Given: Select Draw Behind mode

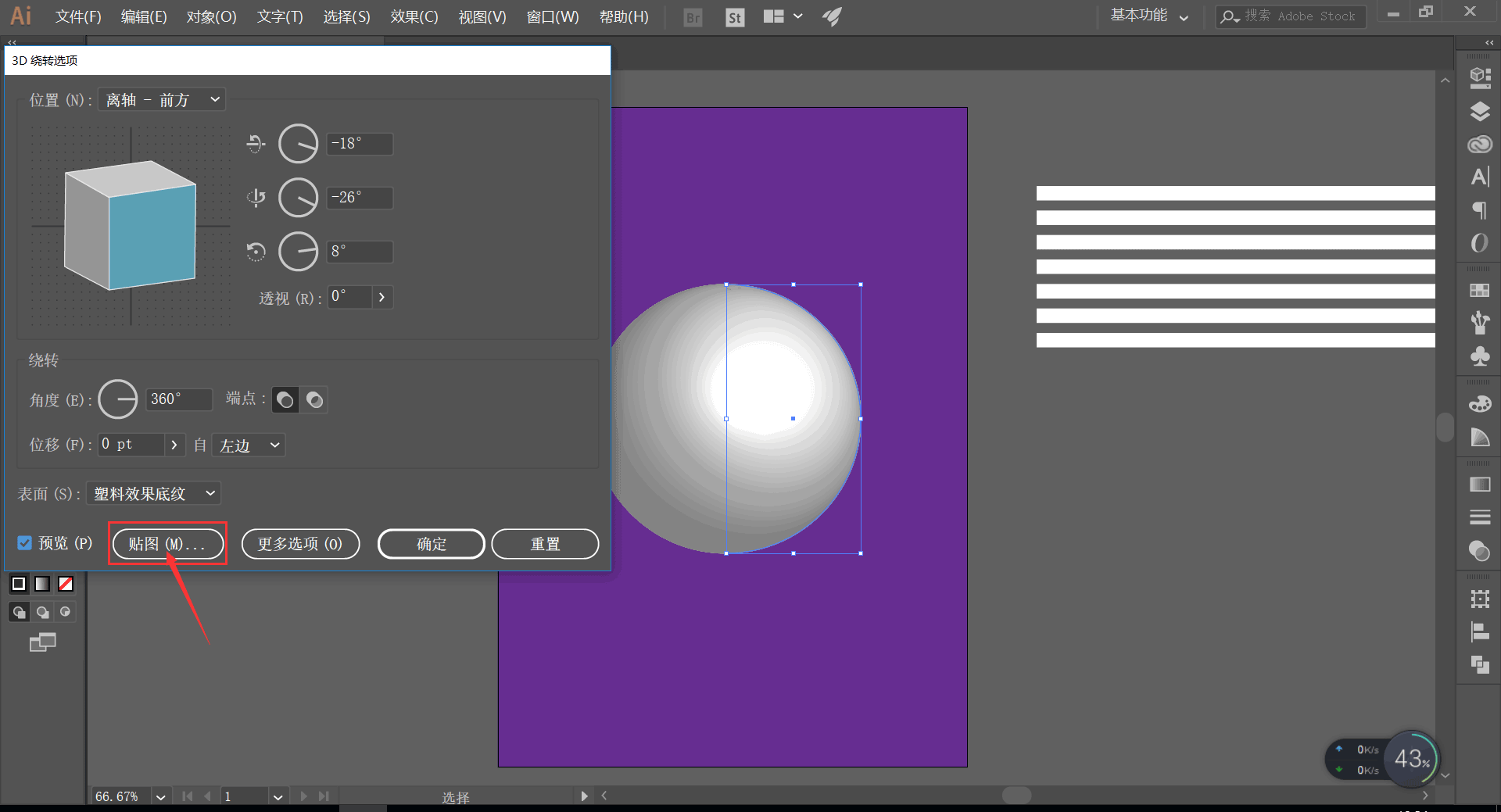Looking at the screenshot, I should point(42,612).
